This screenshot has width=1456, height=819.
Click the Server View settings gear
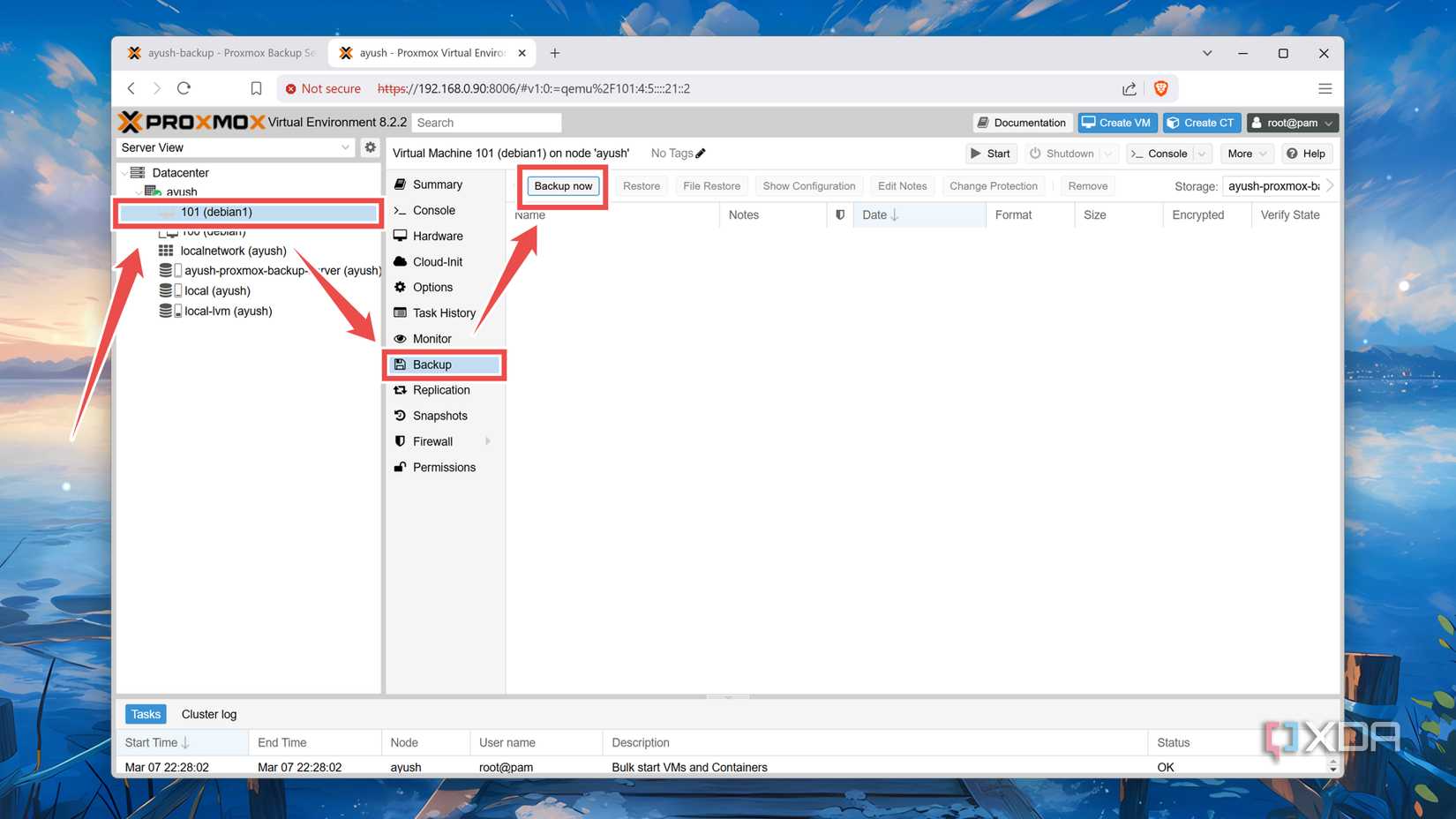tap(370, 147)
